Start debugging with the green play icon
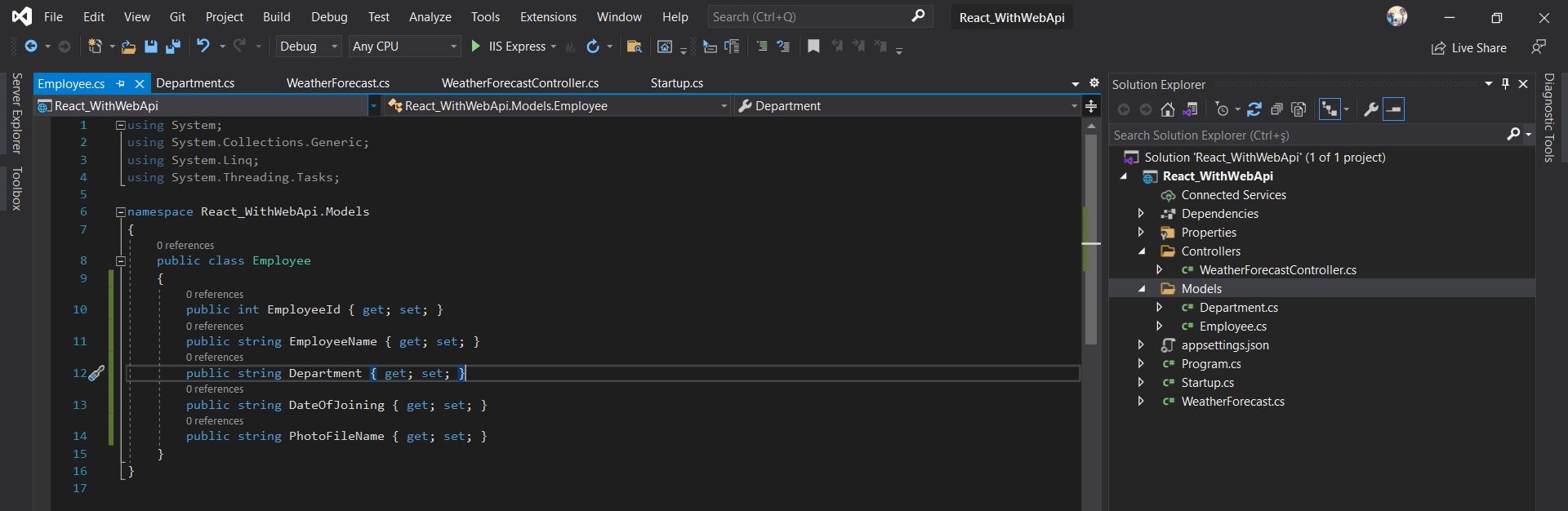This screenshot has width=1568, height=511. [x=476, y=47]
